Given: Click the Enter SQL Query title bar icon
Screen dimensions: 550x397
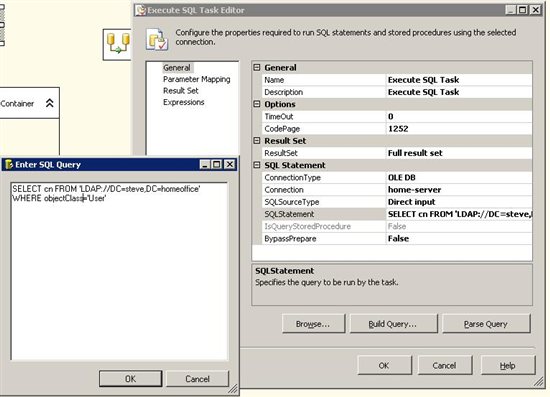Looking at the screenshot, I should [9, 164].
